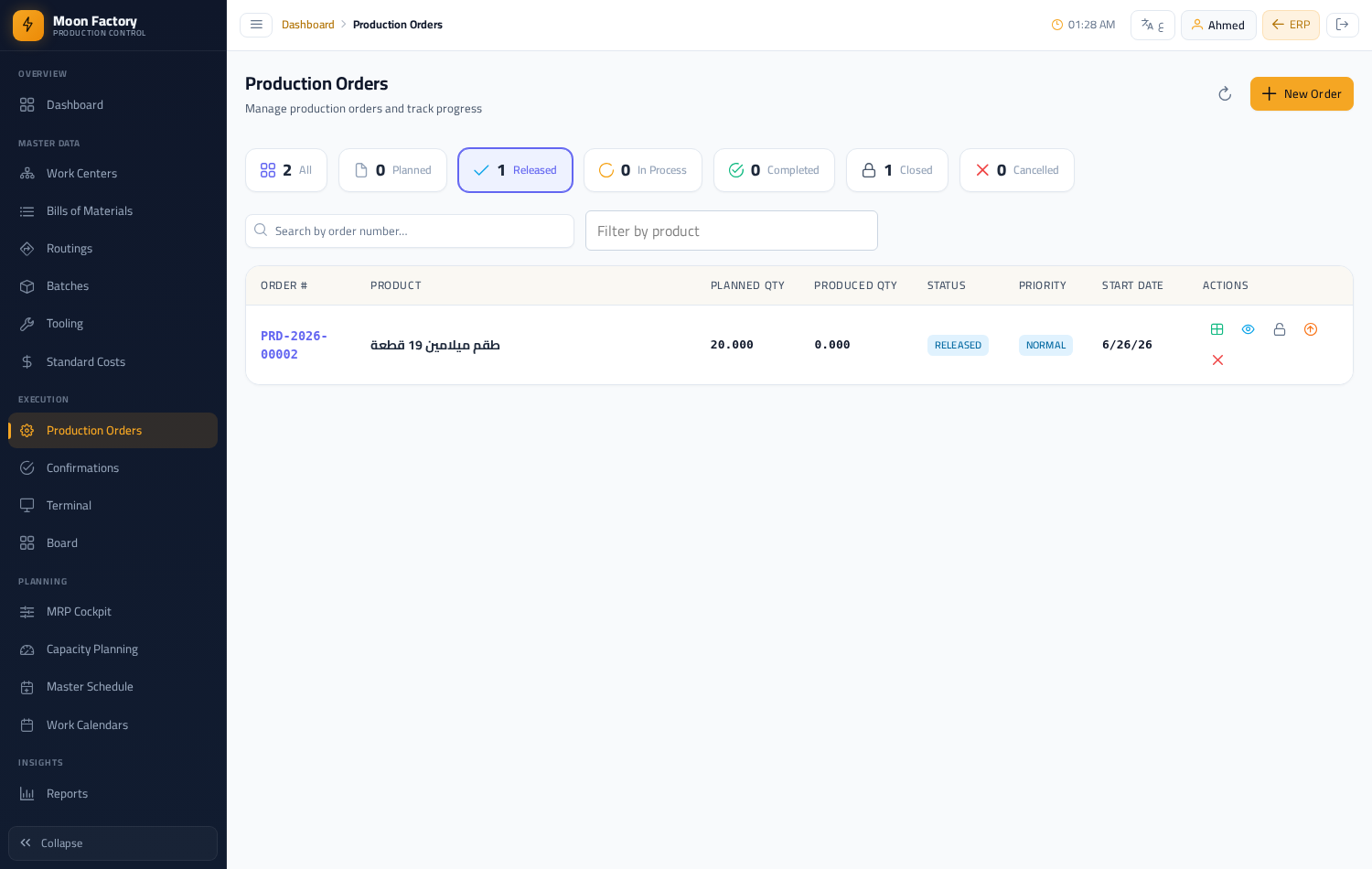
Task: Click the ORDER # column header
Action: (284, 285)
